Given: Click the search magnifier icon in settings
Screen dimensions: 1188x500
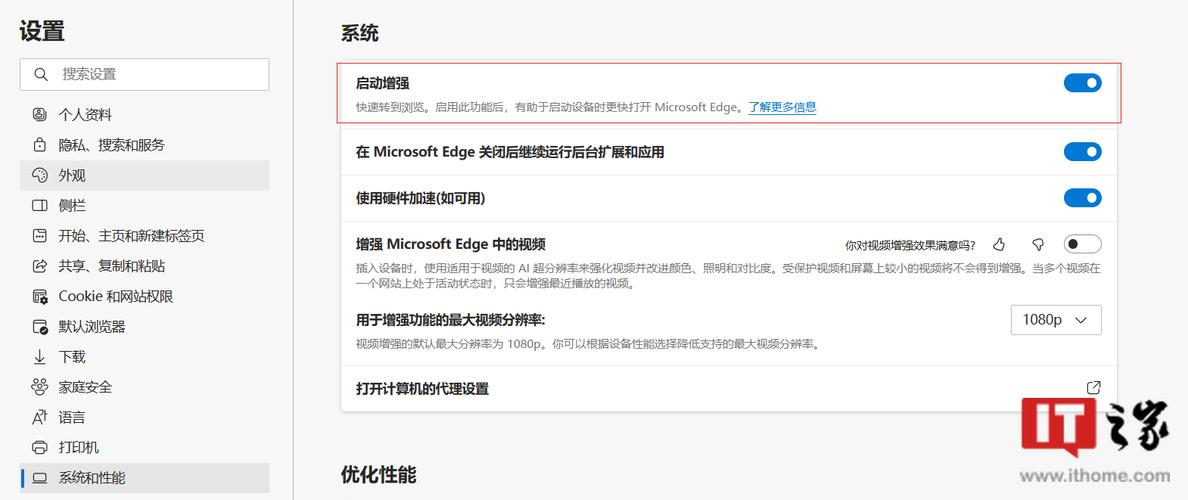Looking at the screenshot, I should pos(41,74).
